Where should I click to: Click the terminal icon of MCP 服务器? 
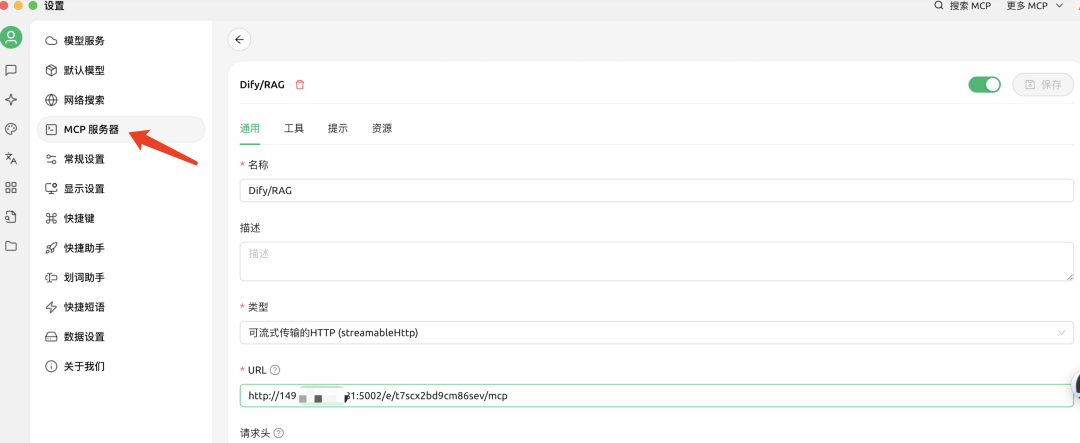coord(51,130)
